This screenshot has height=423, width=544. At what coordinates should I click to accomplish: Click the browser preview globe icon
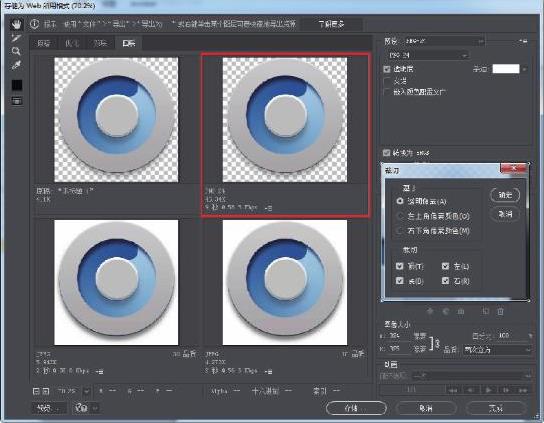pos(81,407)
